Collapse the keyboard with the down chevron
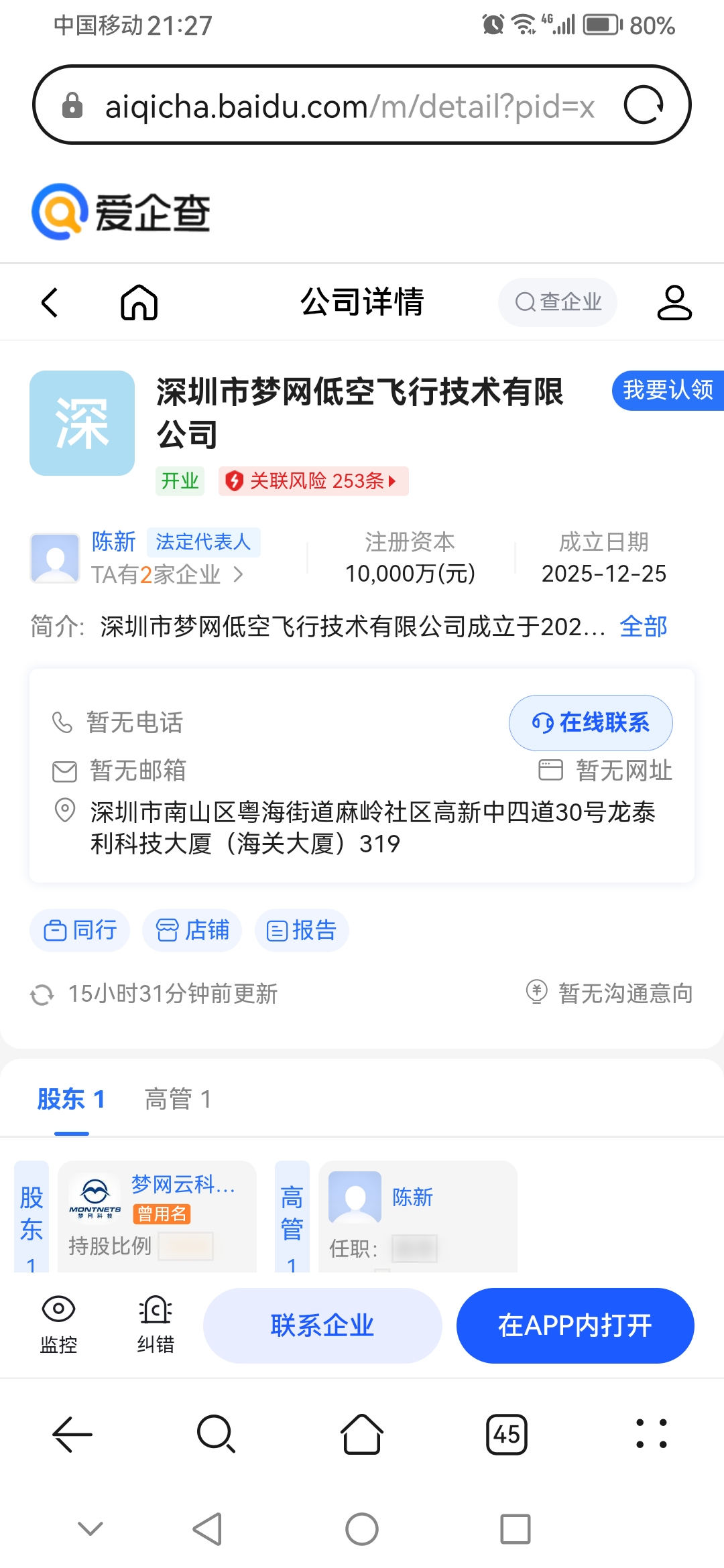This screenshot has width=724, height=1568. click(x=90, y=1529)
